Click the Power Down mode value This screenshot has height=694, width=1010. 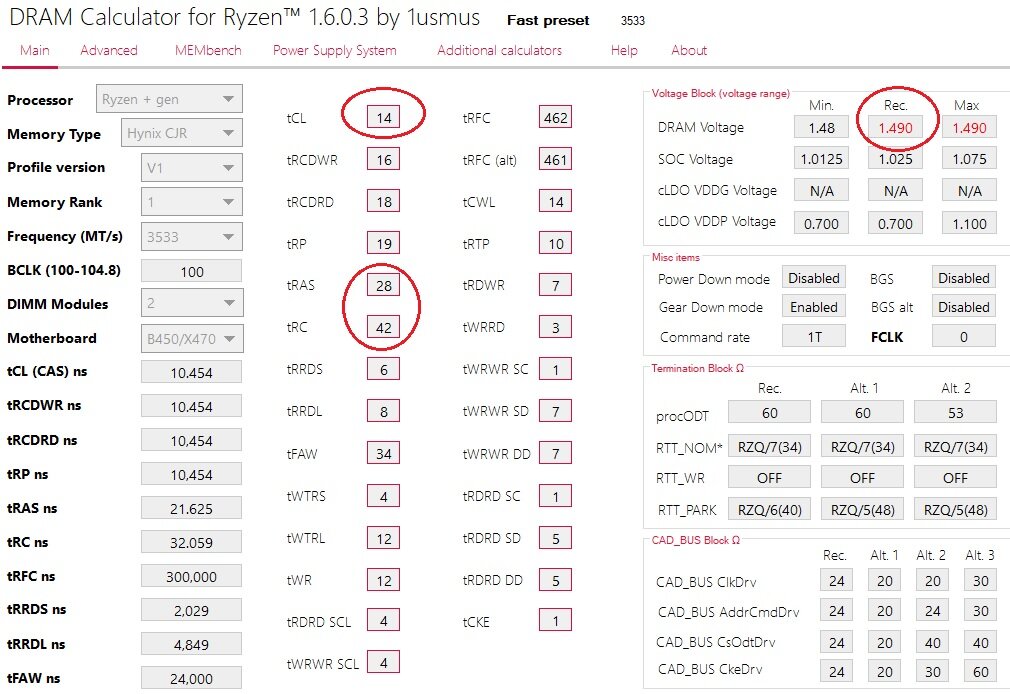point(814,278)
